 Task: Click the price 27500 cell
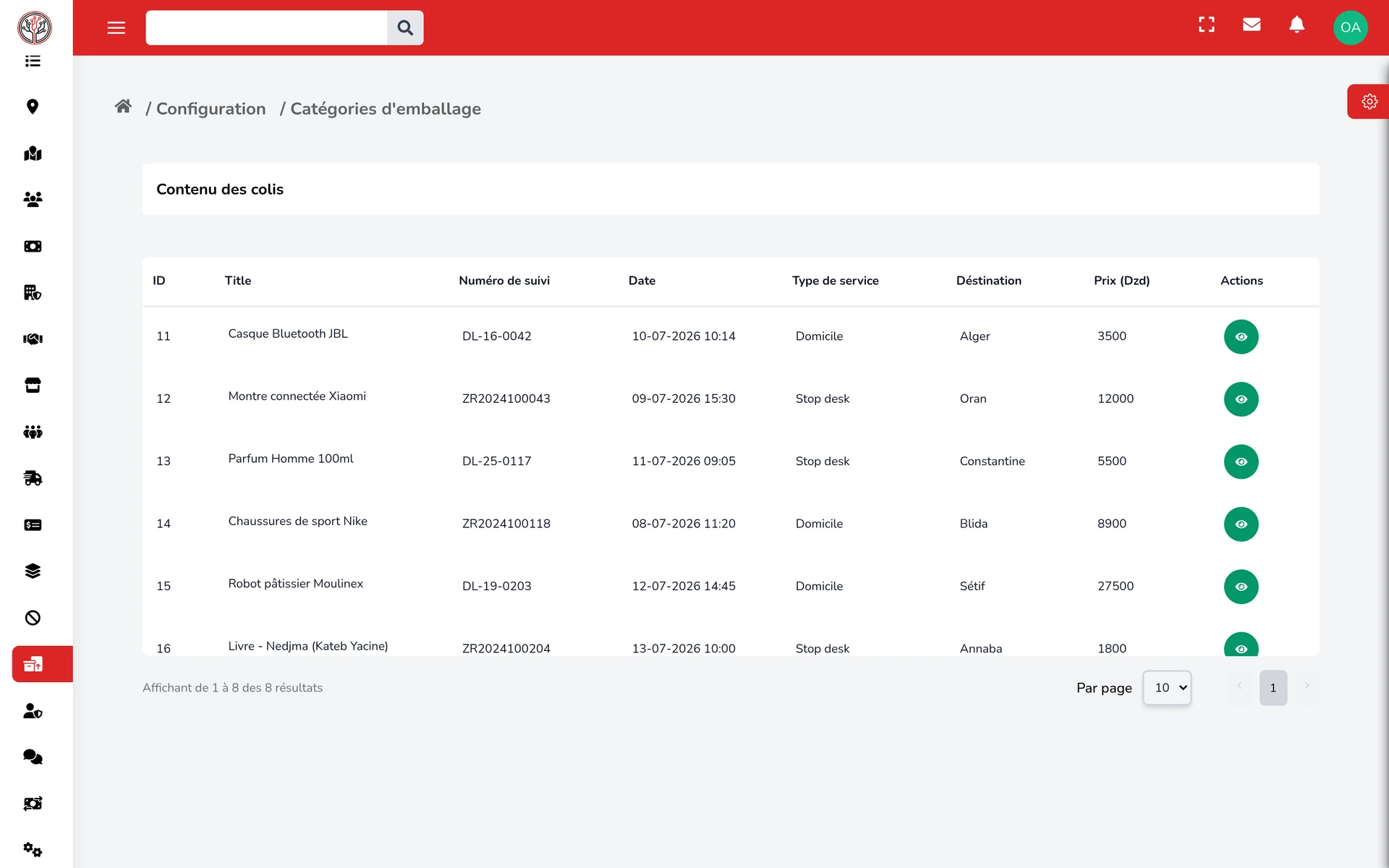pyautogui.click(x=1115, y=587)
